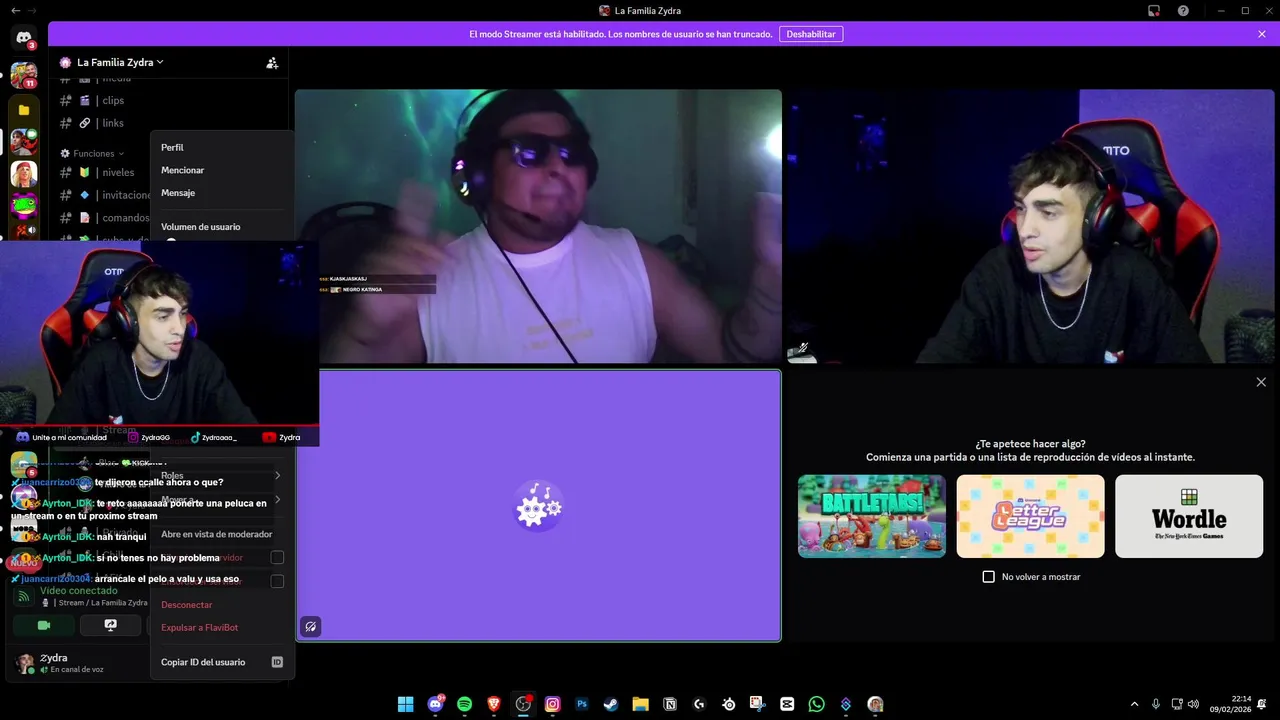Image resolution: width=1280 pixels, height=720 pixels.
Task: Show hidden system tray icons chevron
Action: 1134,704
